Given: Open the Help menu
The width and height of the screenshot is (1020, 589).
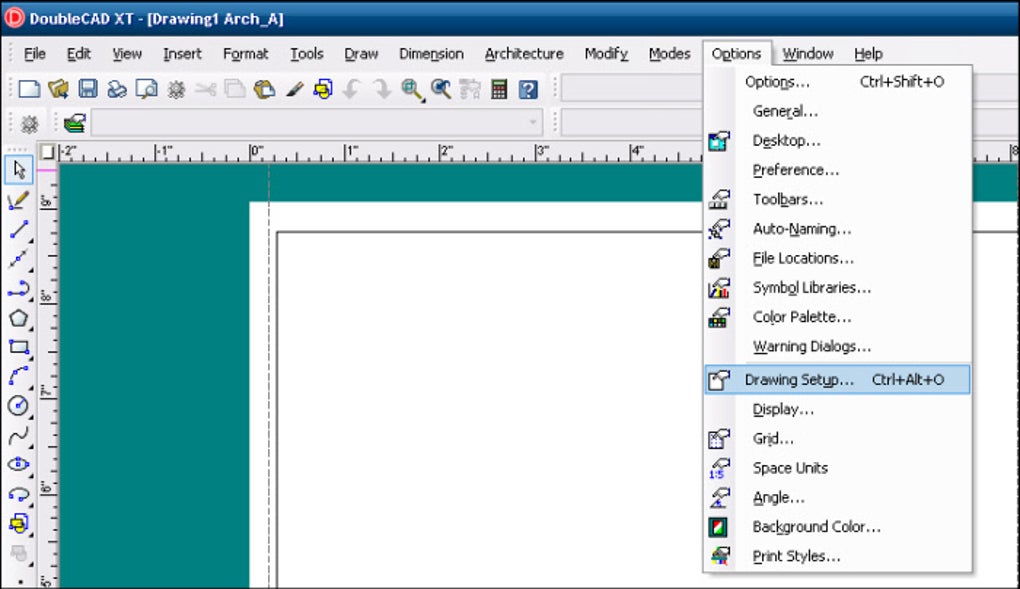Looking at the screenshot, I should click(868, 53).
